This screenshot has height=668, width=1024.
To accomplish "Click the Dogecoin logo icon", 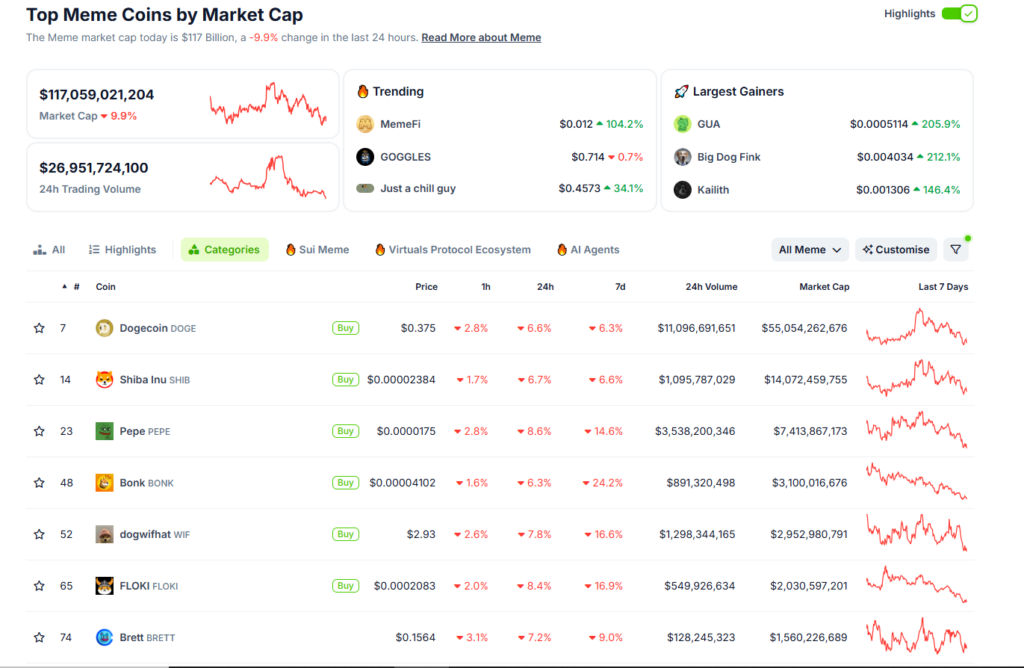I will point(104,328).
